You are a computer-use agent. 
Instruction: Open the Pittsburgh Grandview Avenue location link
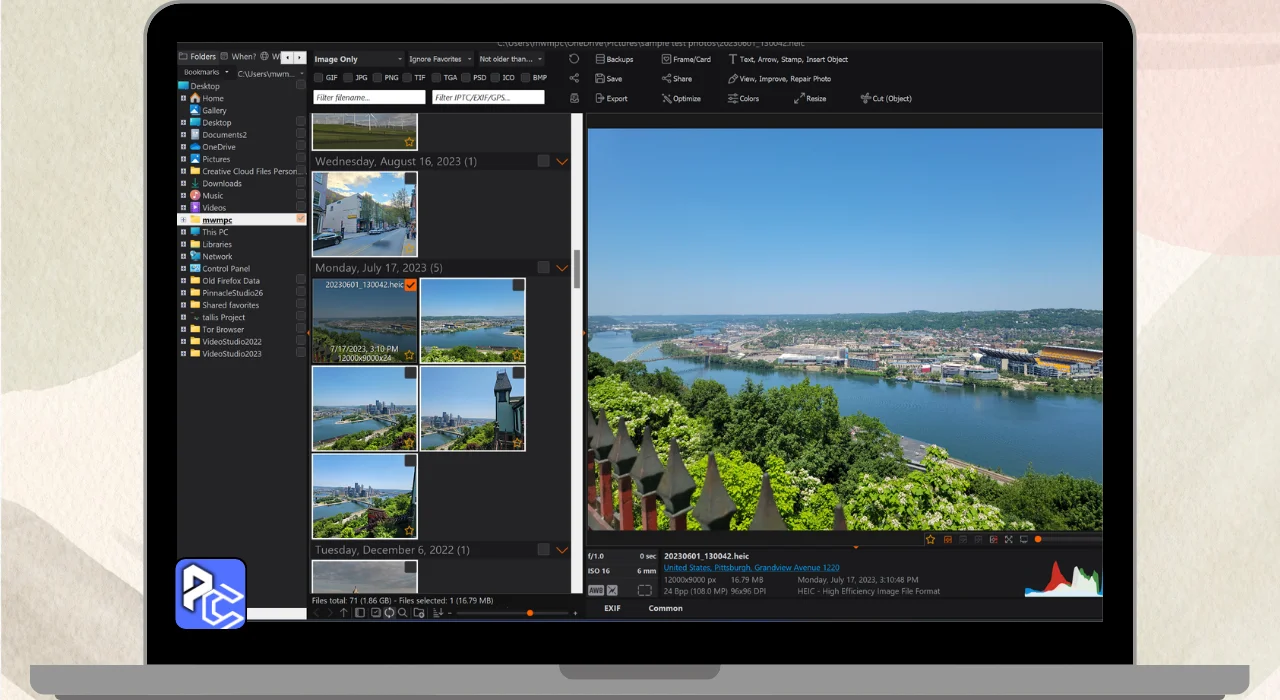(x=751, y=568)
